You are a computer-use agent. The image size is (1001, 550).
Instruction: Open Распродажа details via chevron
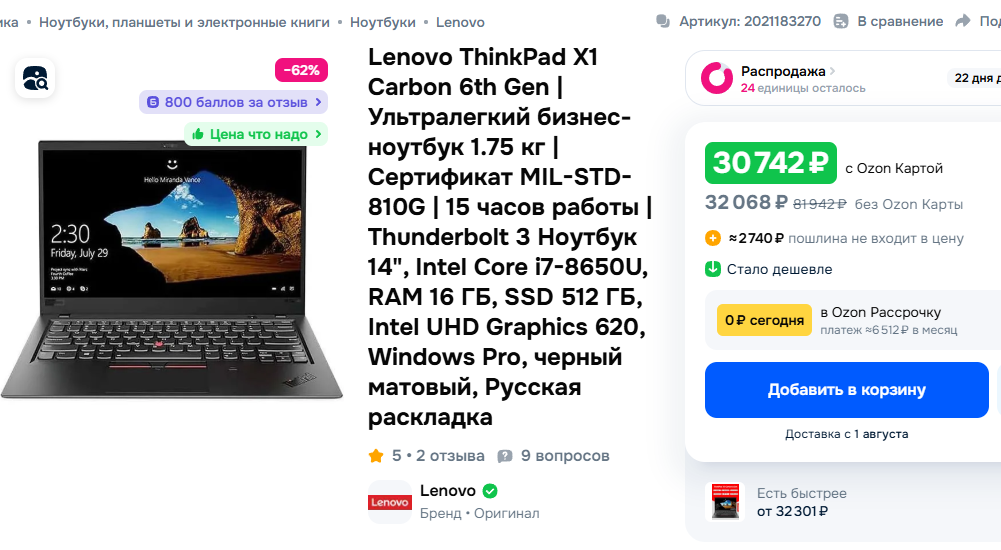coord(832,71)
